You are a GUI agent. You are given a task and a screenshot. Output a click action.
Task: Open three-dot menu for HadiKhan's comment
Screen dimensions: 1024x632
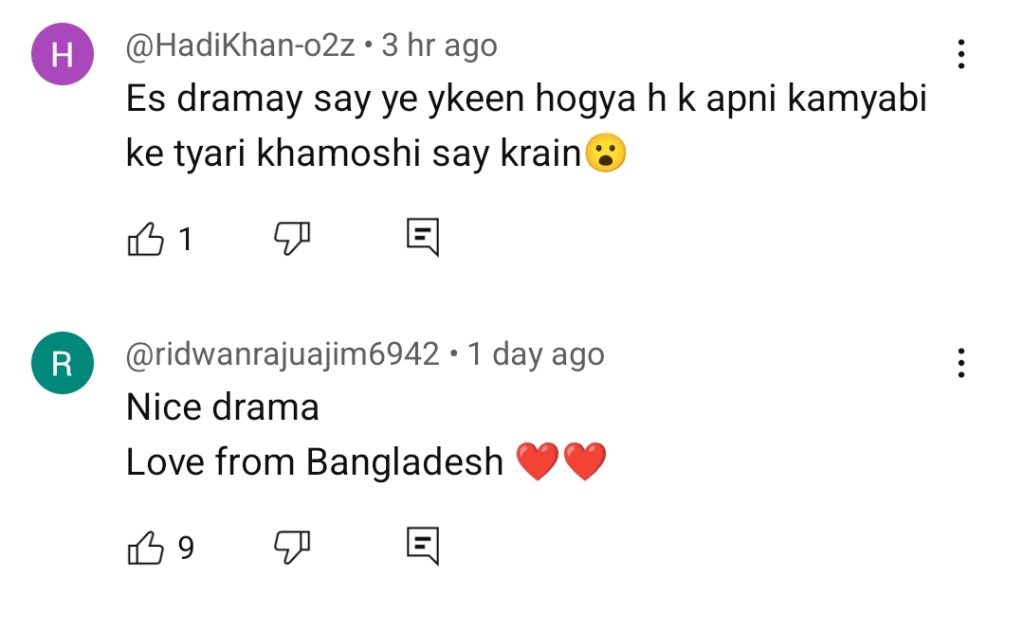pos(960,54)
